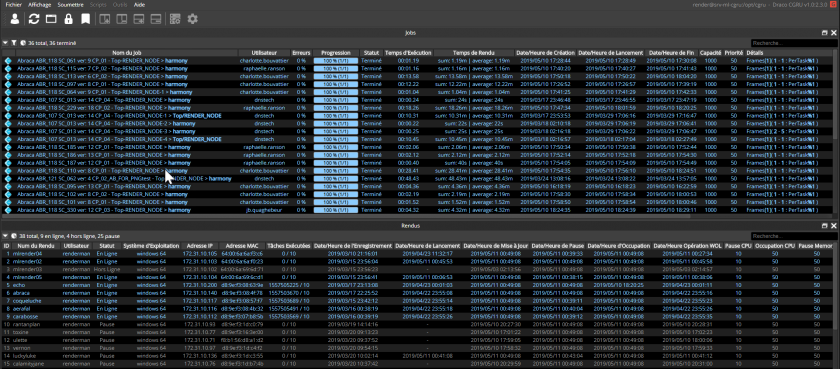The image size is (840, 369).
Task: Detach the Rendus panel with float icon
Action: [x=825, y=226]
